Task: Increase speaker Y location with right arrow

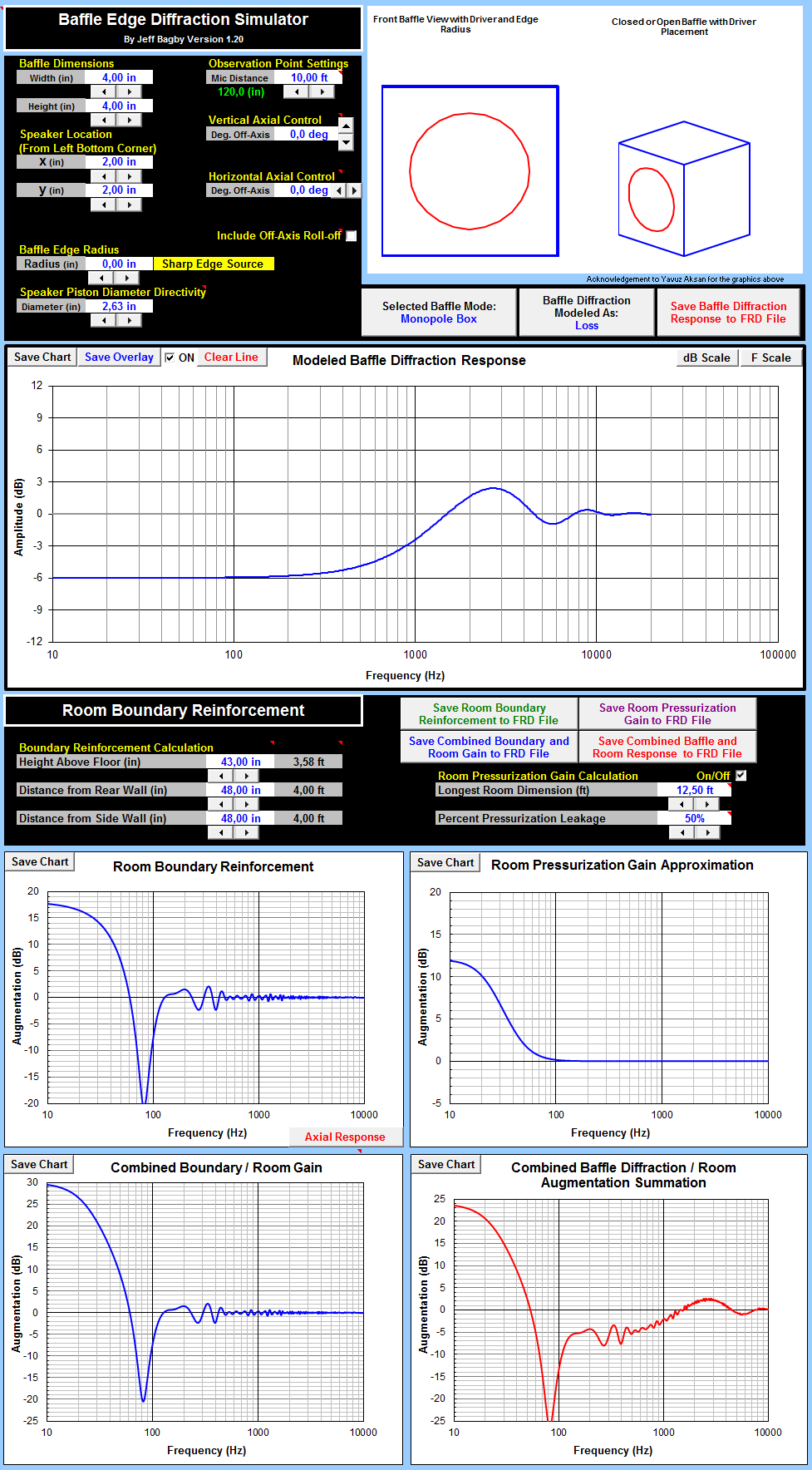Action: coord(129,205)
